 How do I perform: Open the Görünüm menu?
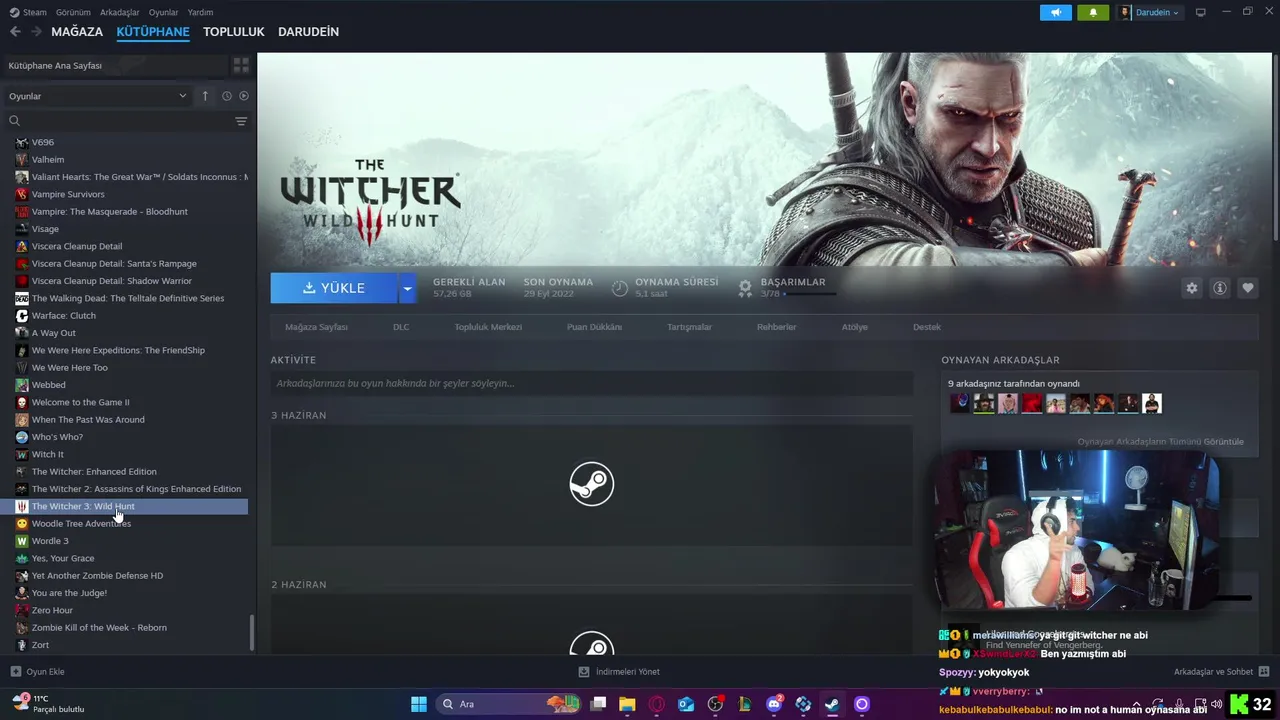point(73,12)
